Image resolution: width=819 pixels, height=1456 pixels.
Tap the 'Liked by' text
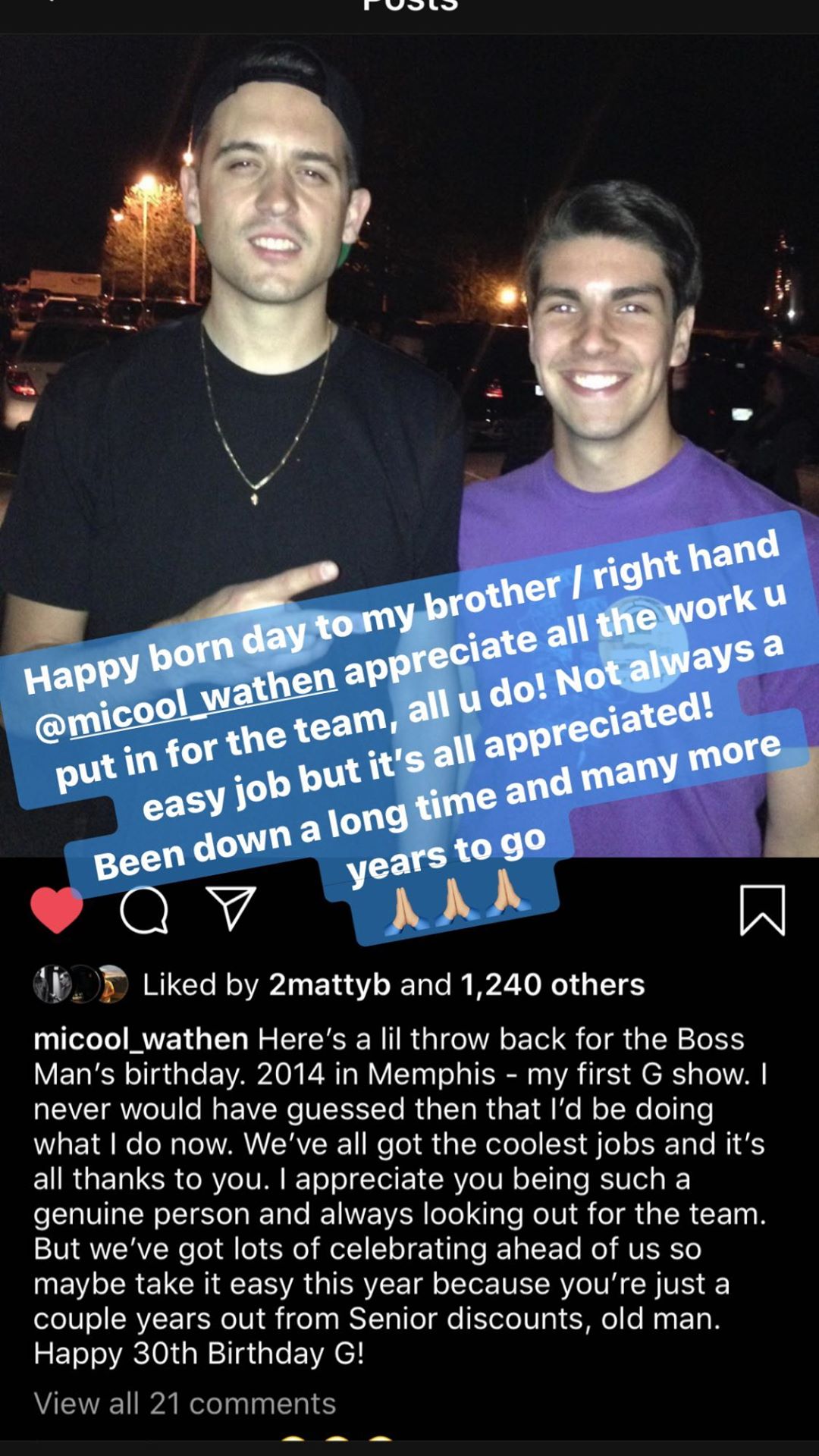tap(201, 984)
